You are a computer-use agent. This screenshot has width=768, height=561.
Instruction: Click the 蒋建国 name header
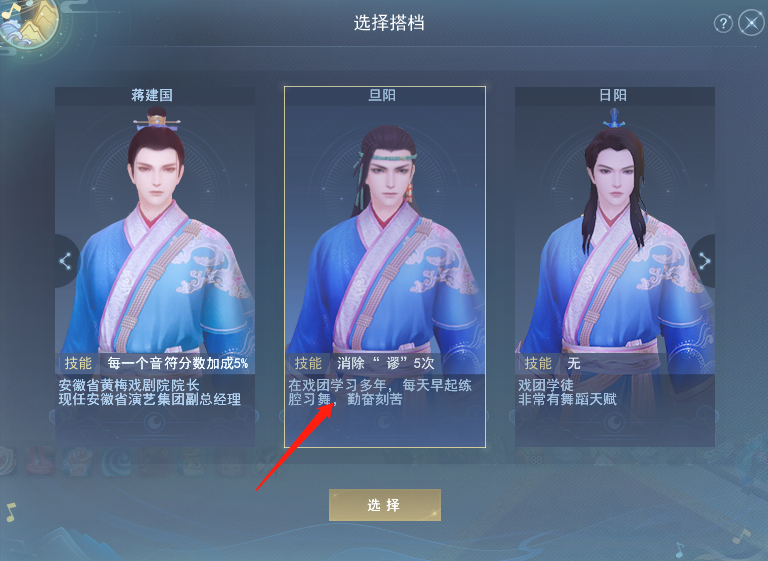(x=152, y=95)
